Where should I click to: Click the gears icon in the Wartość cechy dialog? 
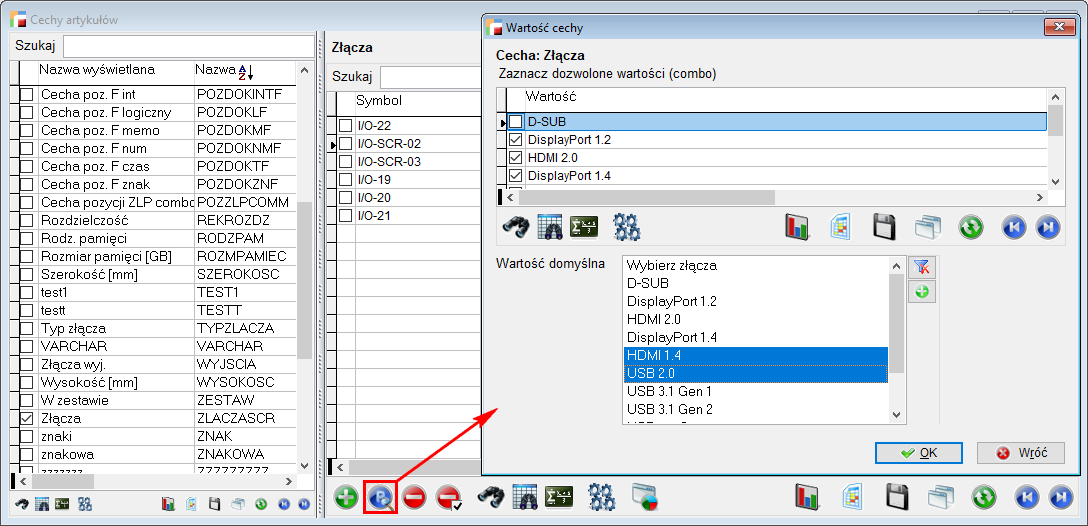click(x=627, y=227)
